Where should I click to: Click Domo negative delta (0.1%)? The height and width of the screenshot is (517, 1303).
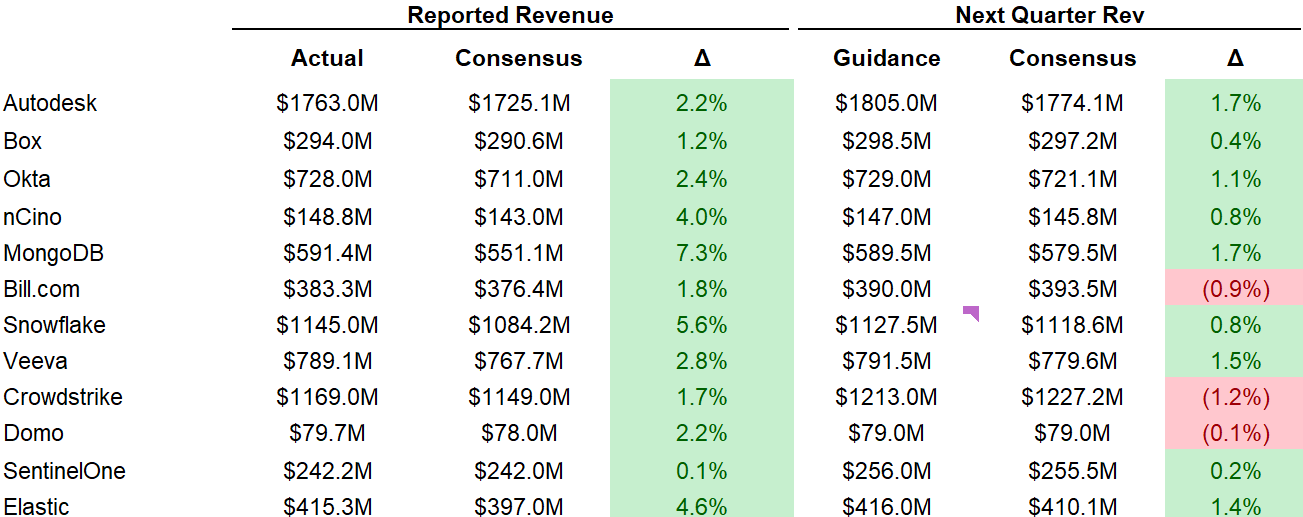pos(1235,433)
